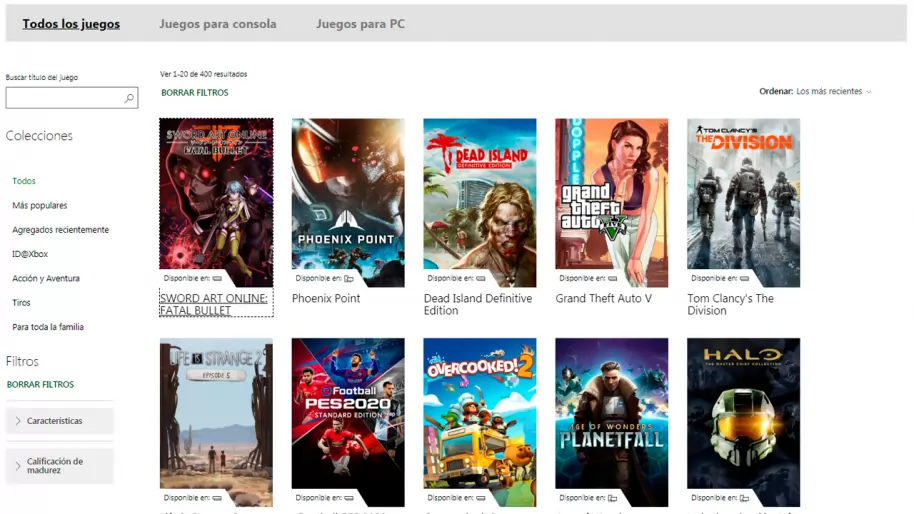Expand Calificación de madurez filter

[60, 466]
